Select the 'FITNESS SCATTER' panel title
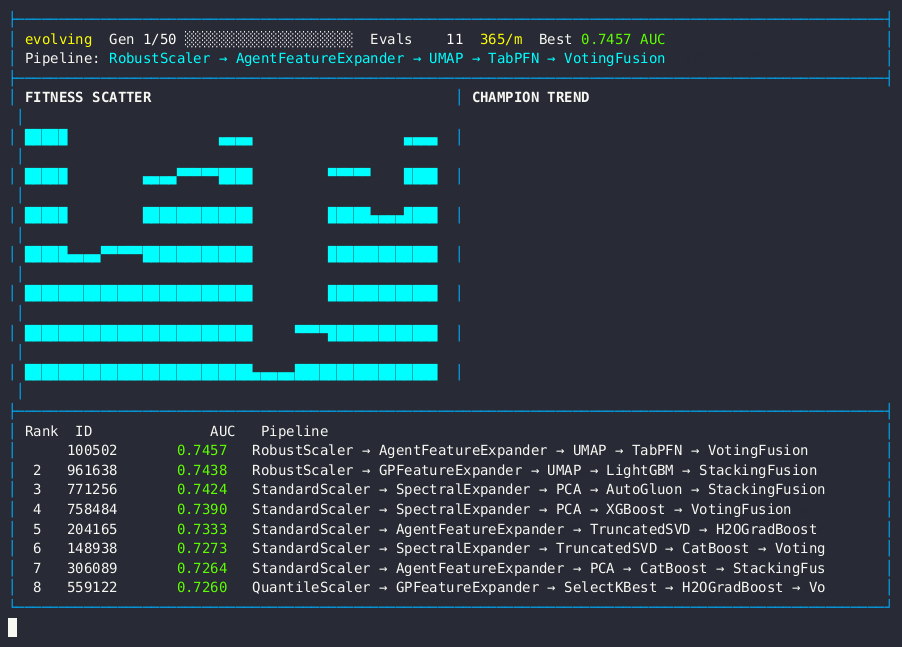 tap(88, 97)
